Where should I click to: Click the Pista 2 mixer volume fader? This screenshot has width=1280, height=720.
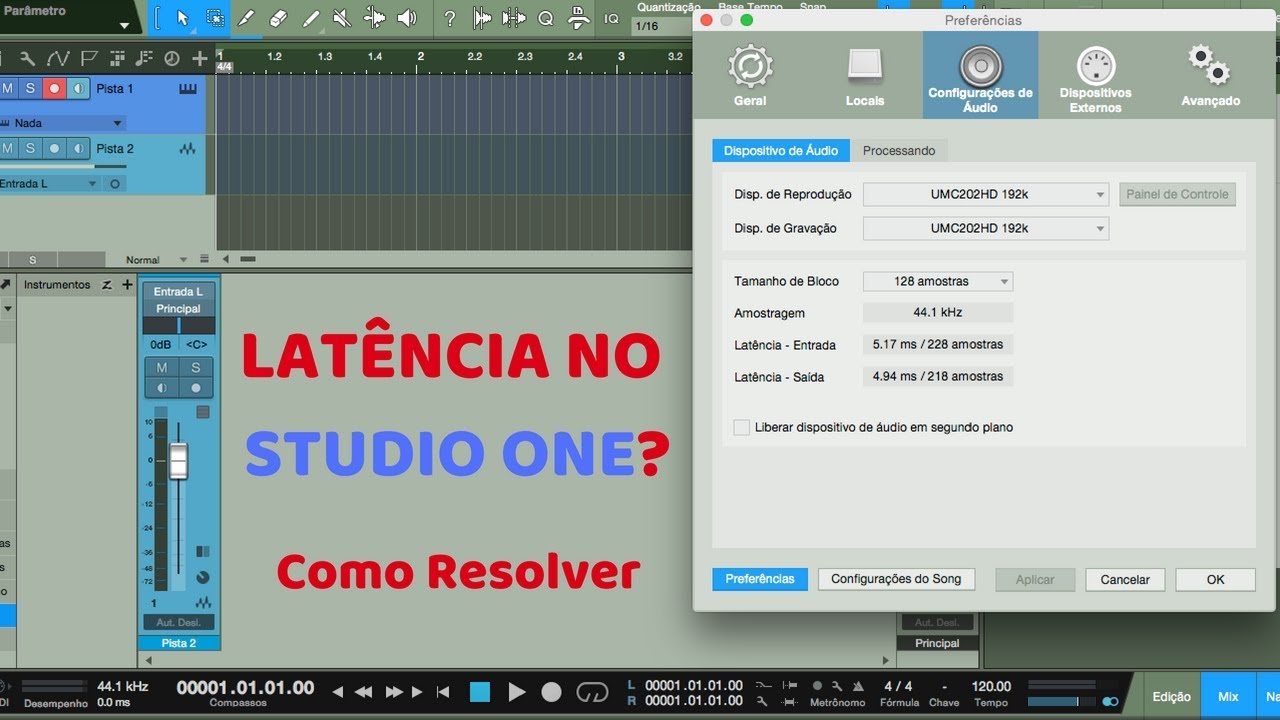click(x=178, y=461)
